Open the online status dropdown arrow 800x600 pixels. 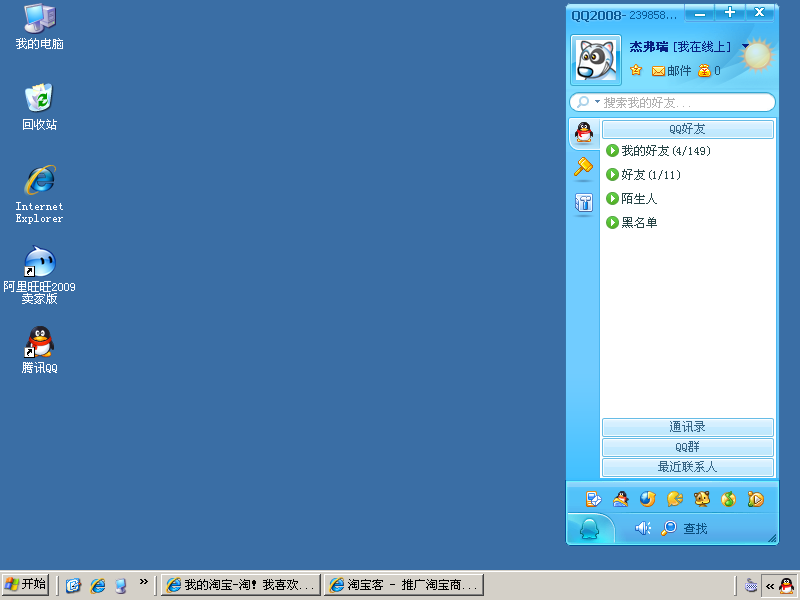[744, 46]
